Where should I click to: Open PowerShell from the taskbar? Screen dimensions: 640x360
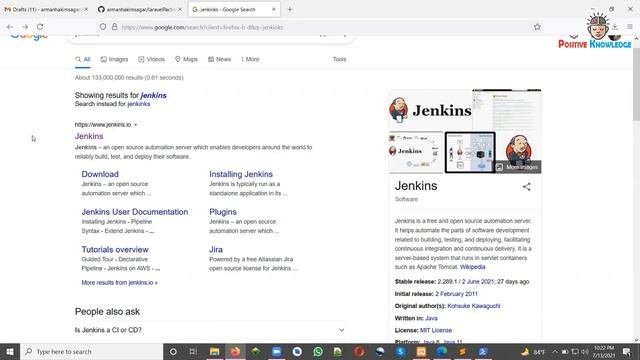[483, 351]
